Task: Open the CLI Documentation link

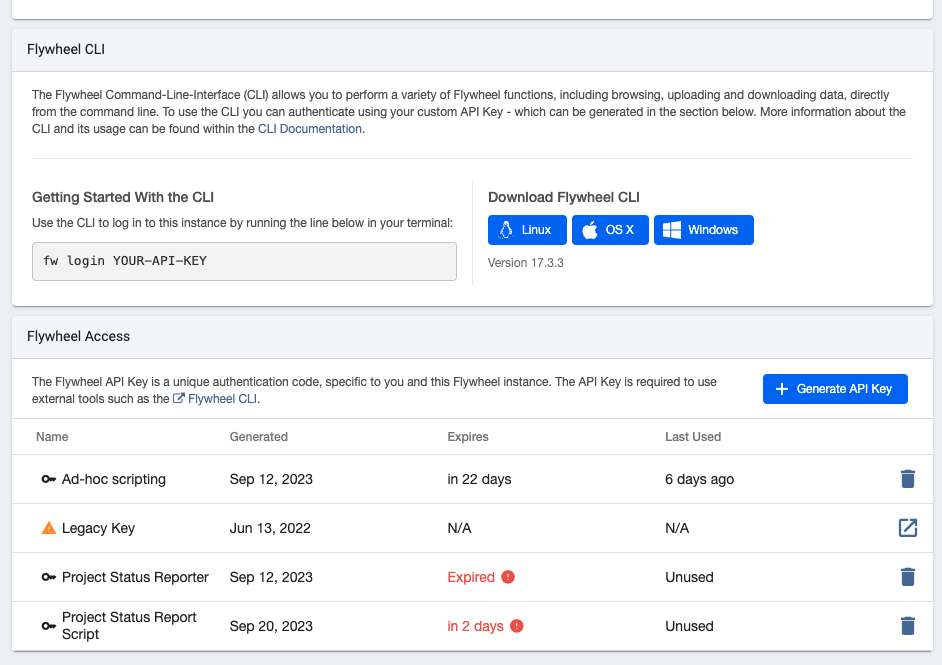Action: tap(309, 128)
